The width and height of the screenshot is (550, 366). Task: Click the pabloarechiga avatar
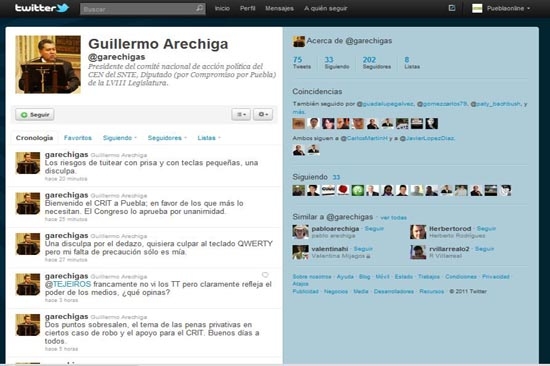point(300,232)
